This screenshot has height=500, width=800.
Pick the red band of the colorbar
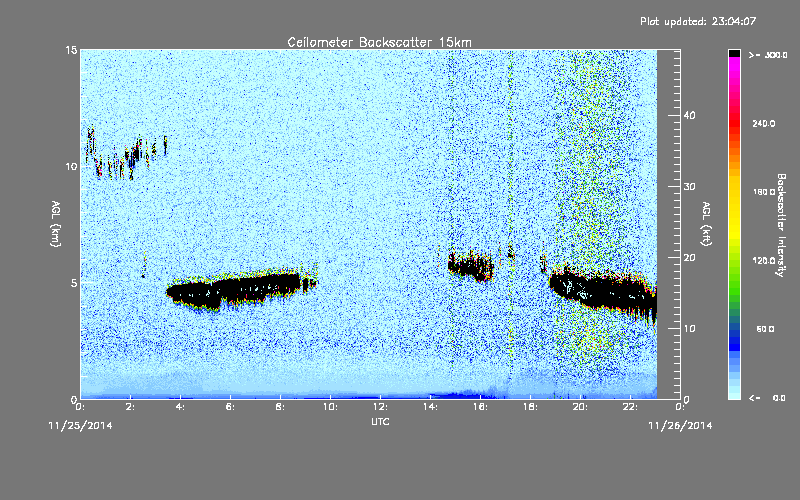[x=734, y=121]
